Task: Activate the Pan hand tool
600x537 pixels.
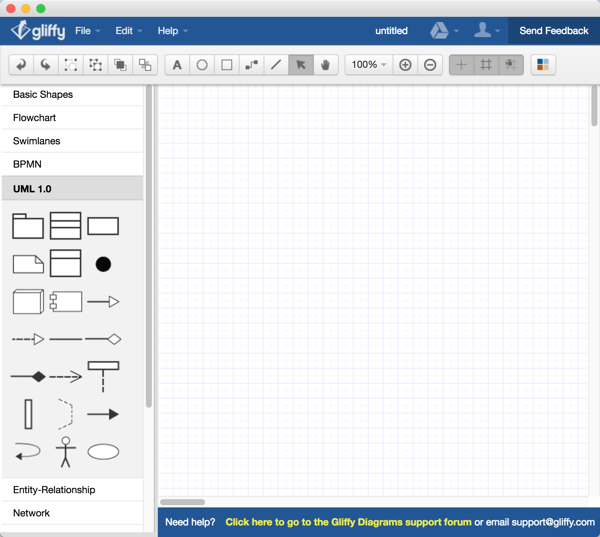Action: click(325, 65)
